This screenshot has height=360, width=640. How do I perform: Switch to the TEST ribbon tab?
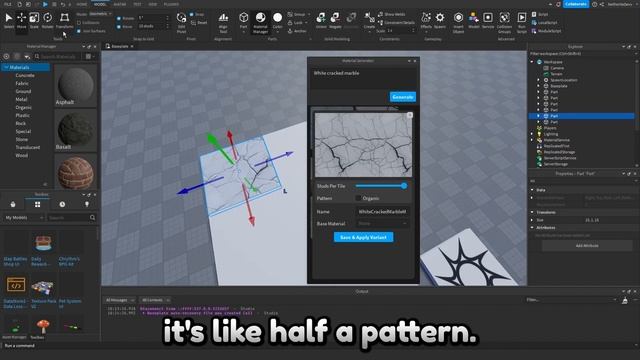[x=137, y=4]
